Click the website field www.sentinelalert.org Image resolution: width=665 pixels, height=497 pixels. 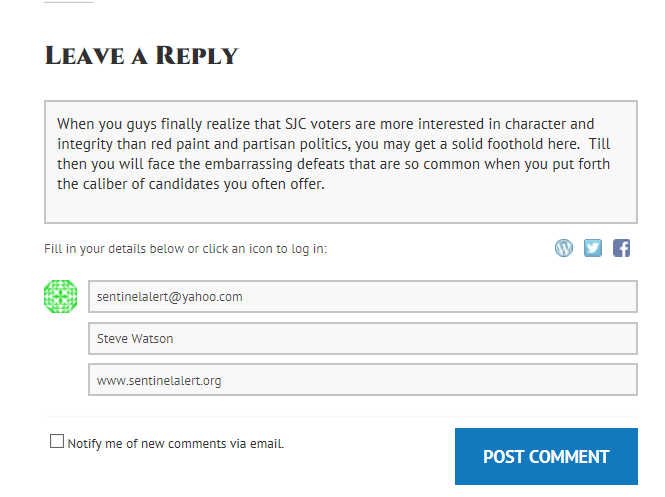point(362,381)
